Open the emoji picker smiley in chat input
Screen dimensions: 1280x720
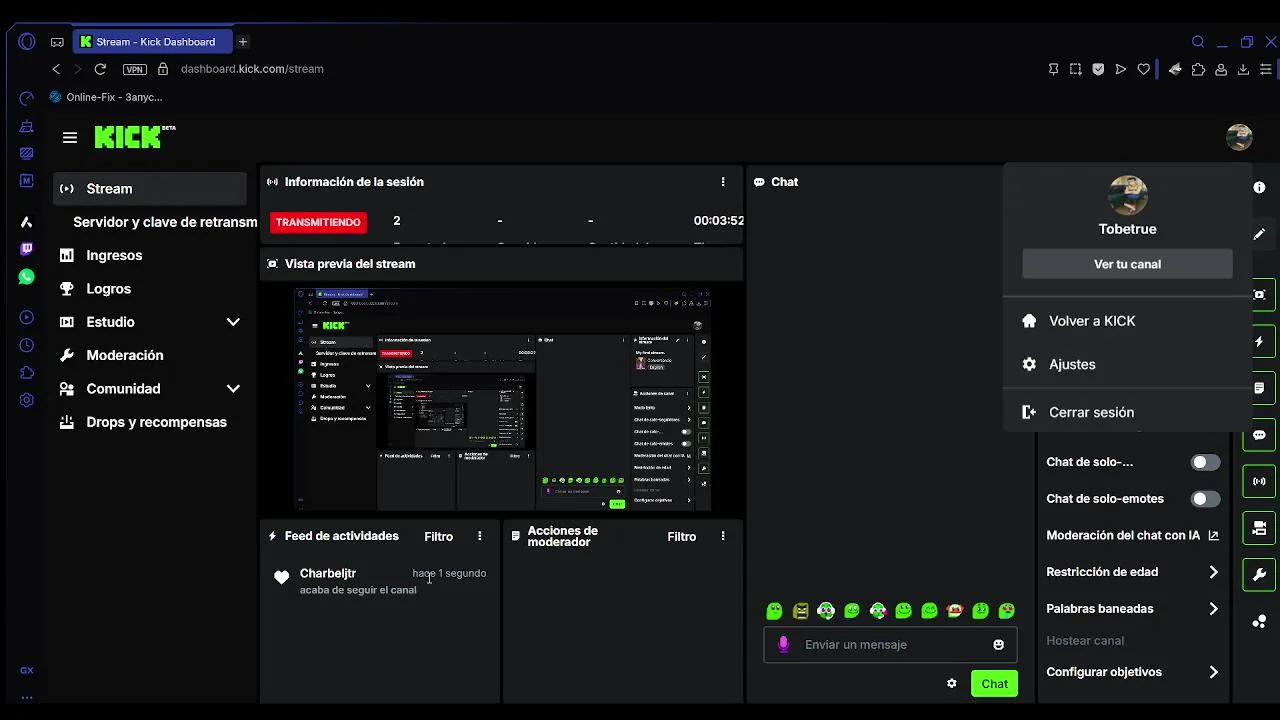click(998, 645)
